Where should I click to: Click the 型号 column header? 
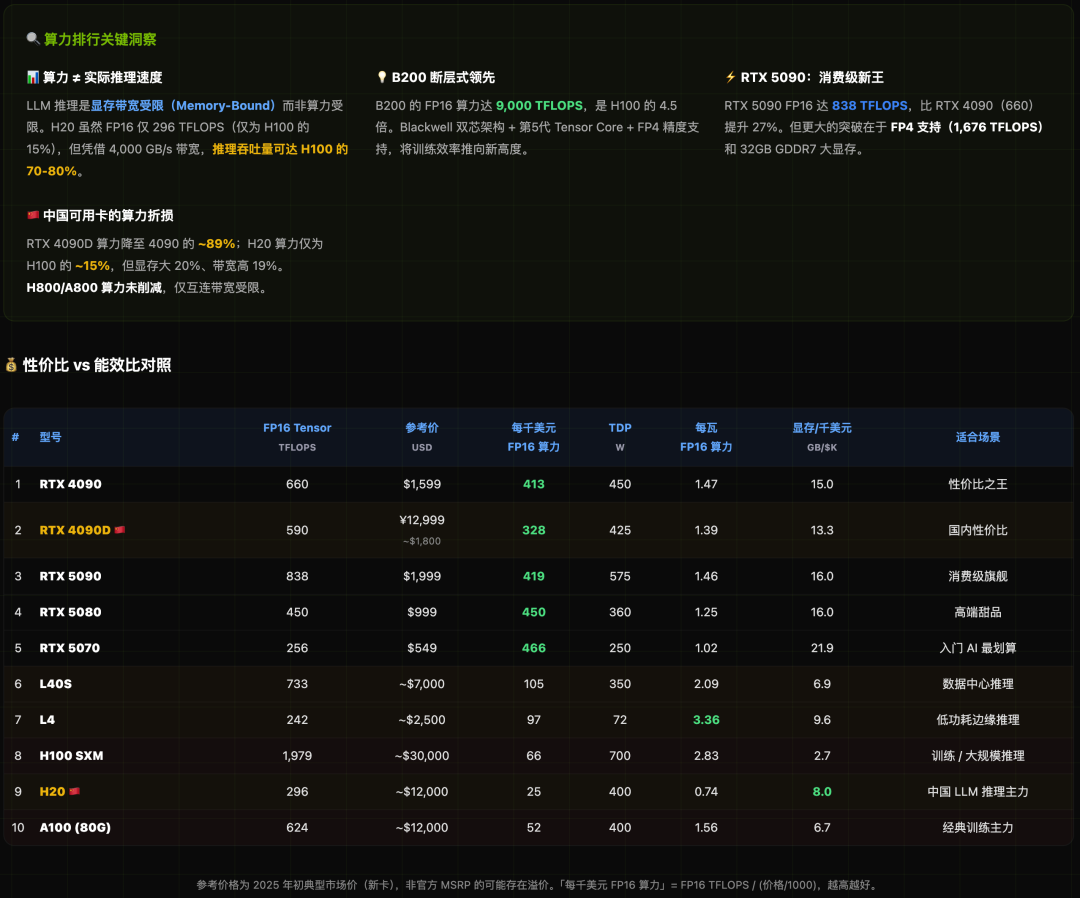coord(50,437)
